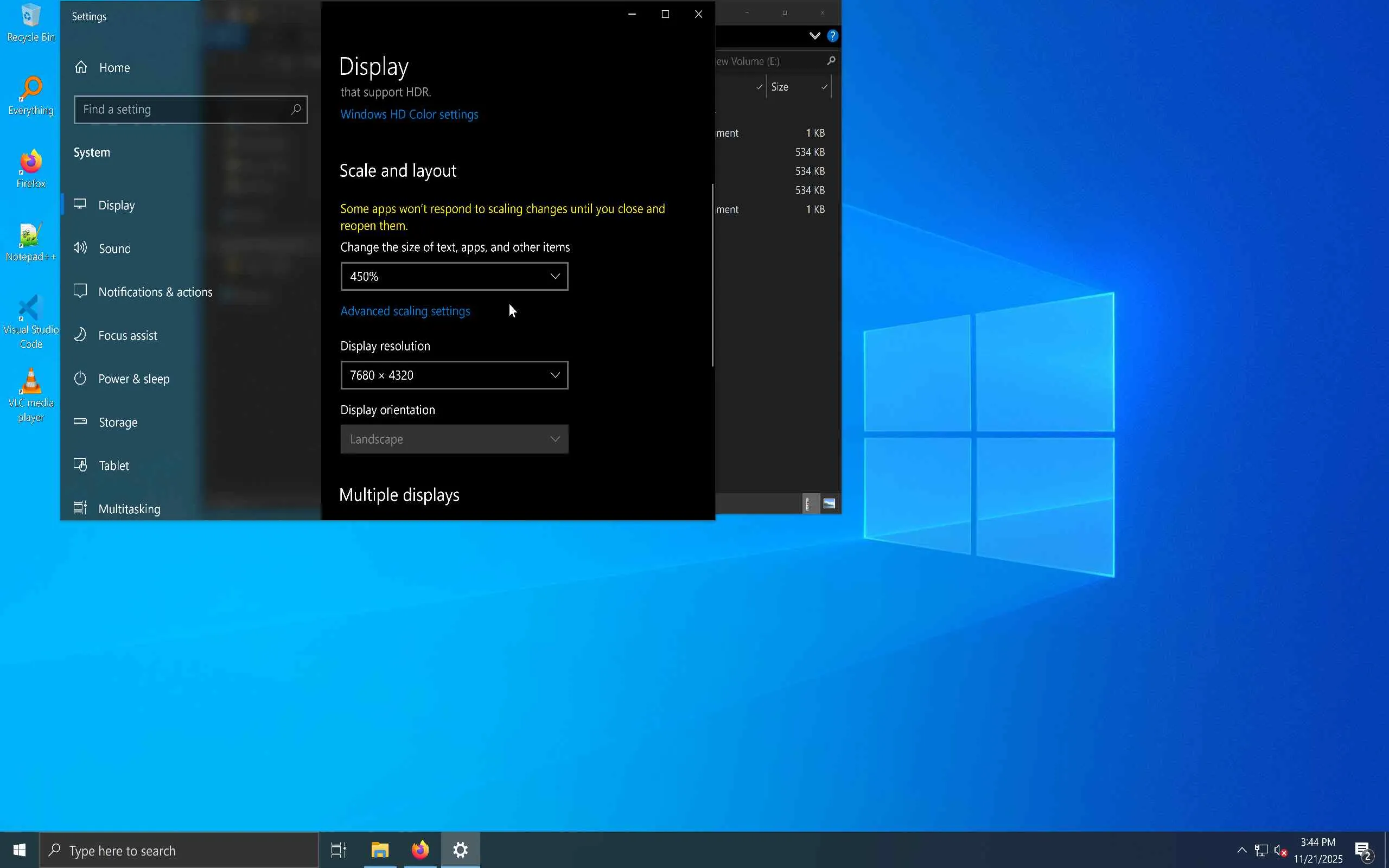Go to Focus assist settings
Viewport: 1389px width, 868px height.
[127, 336]
